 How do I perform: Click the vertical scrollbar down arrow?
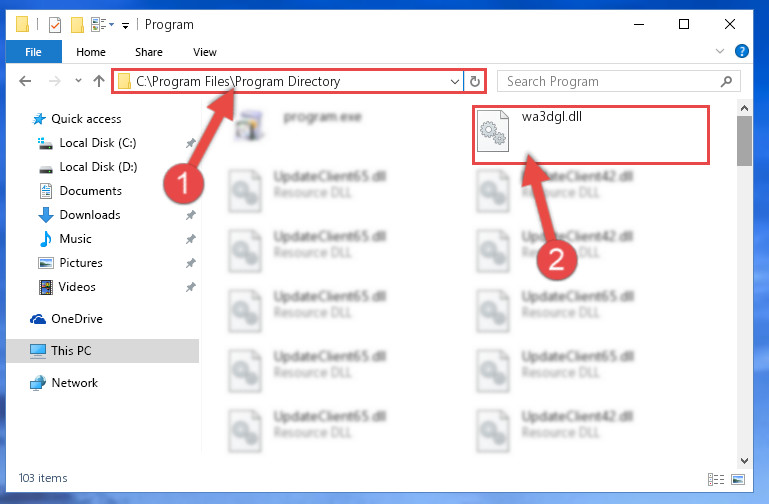click(x=744, y=460)
